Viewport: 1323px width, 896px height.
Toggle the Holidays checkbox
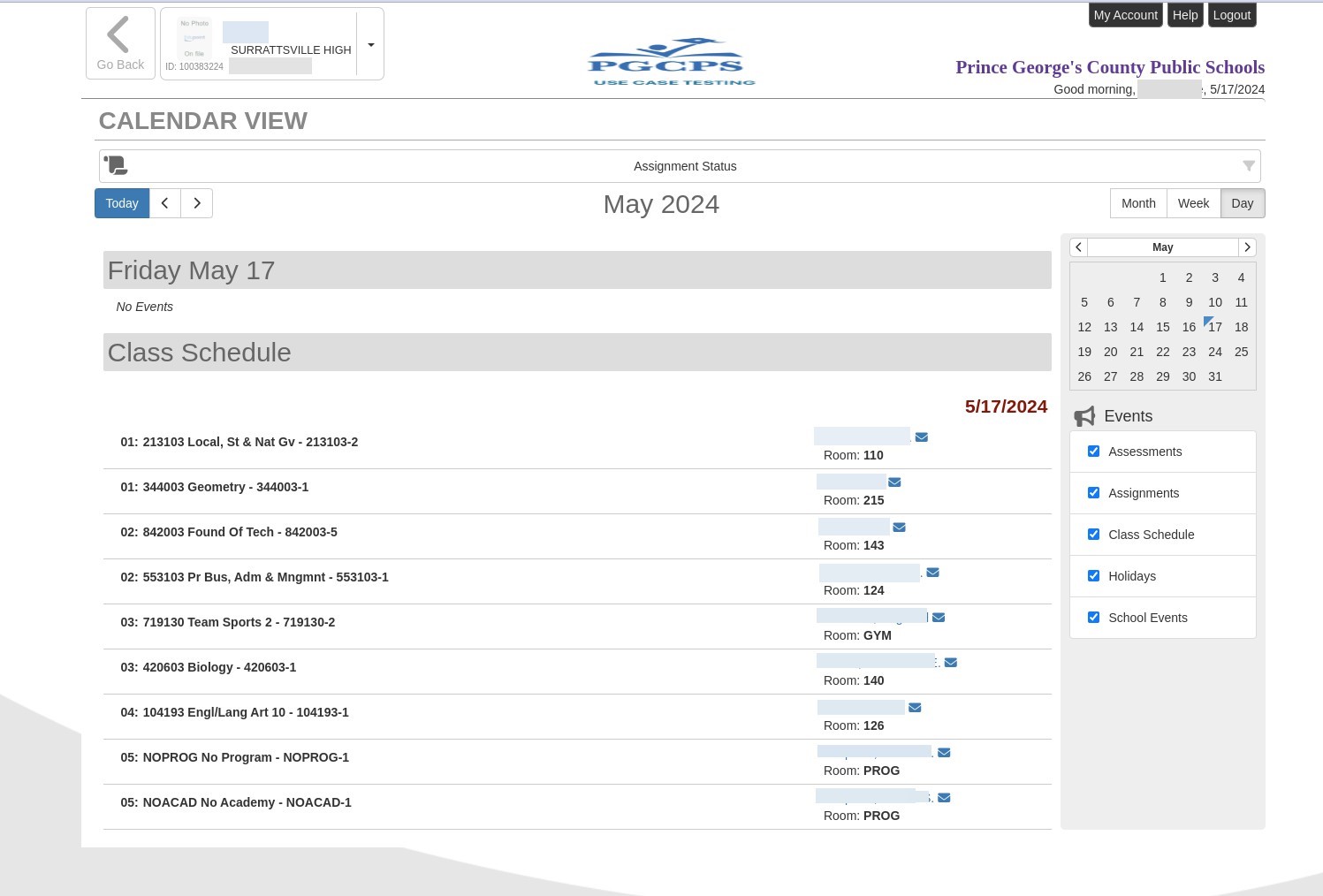(1093, 576)
